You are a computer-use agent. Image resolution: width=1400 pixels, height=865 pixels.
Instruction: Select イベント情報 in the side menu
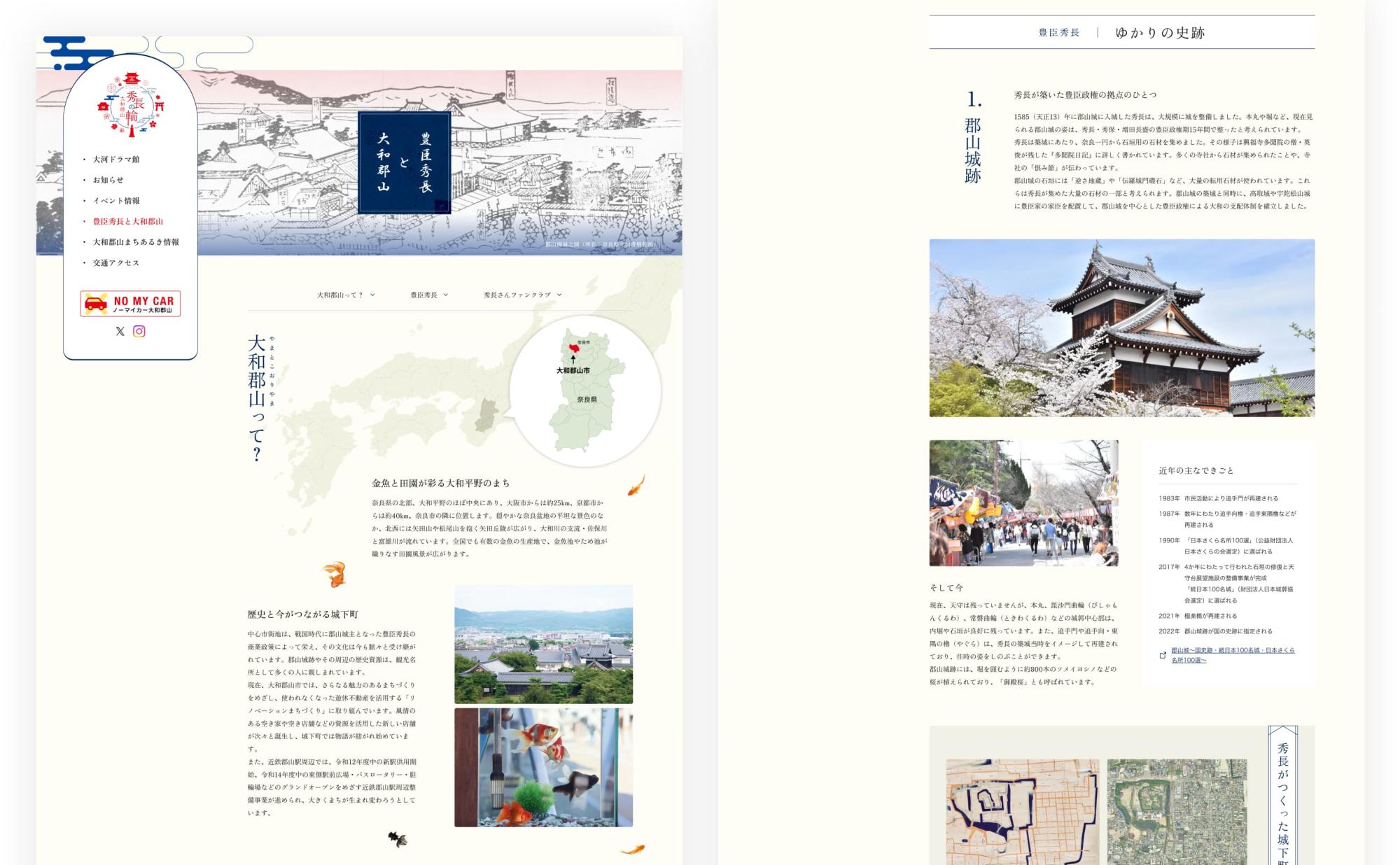pos(116,201)
